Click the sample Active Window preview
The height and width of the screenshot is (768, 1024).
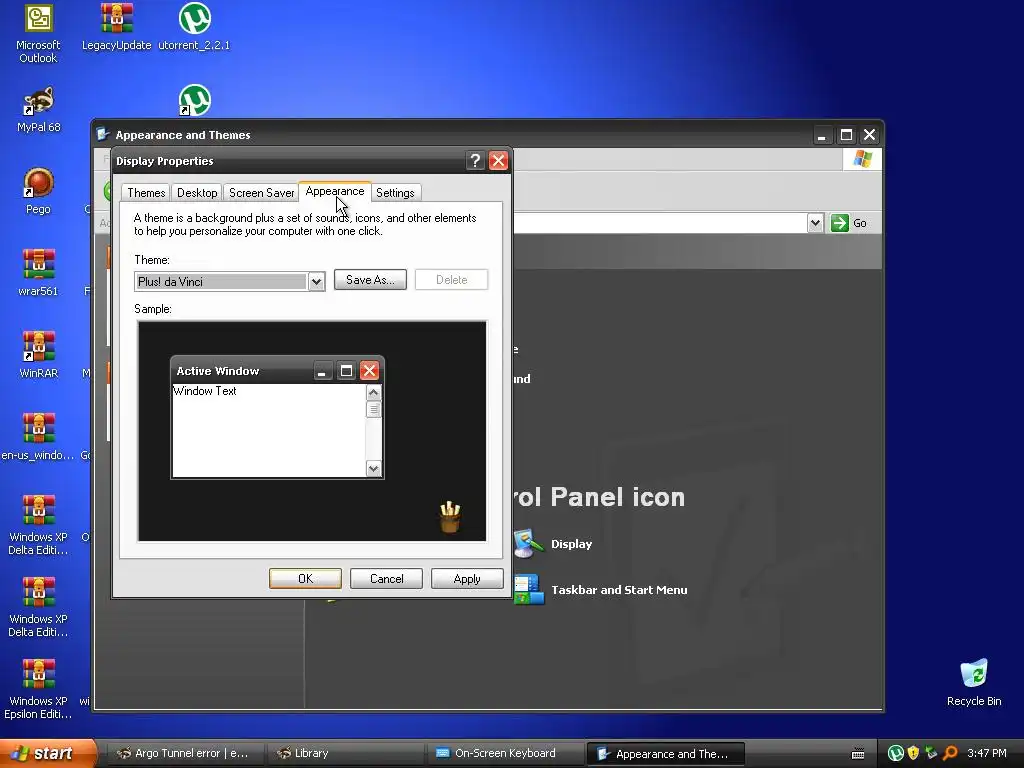click(x=278, y=418)
